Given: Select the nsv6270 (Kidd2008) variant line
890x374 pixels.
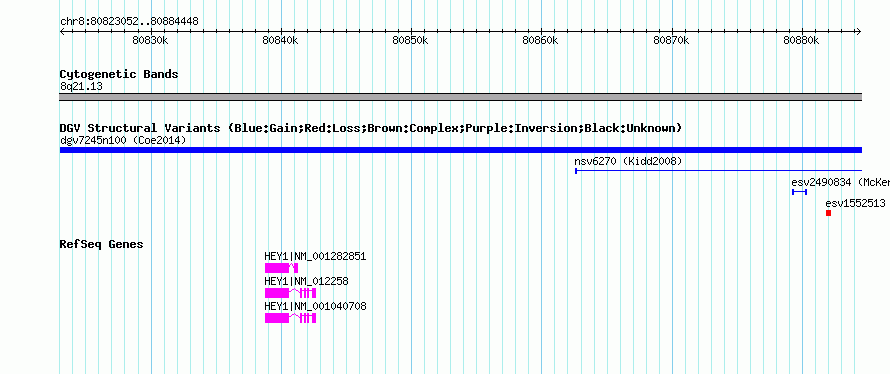Looking at the screenshot, I should click(718, 170).
